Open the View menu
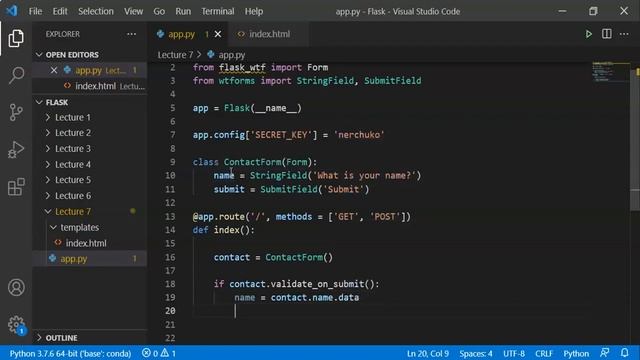 point(133,11)
